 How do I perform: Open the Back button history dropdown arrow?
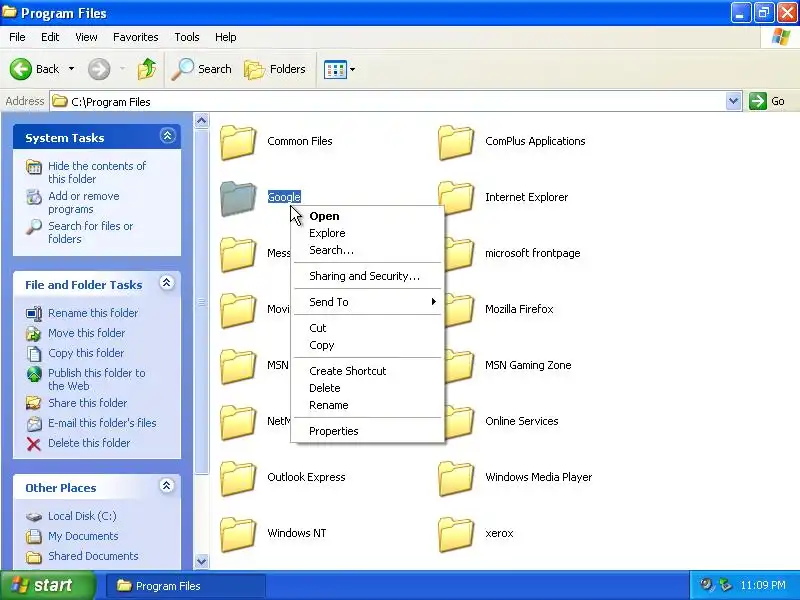(x=71, y=69)
